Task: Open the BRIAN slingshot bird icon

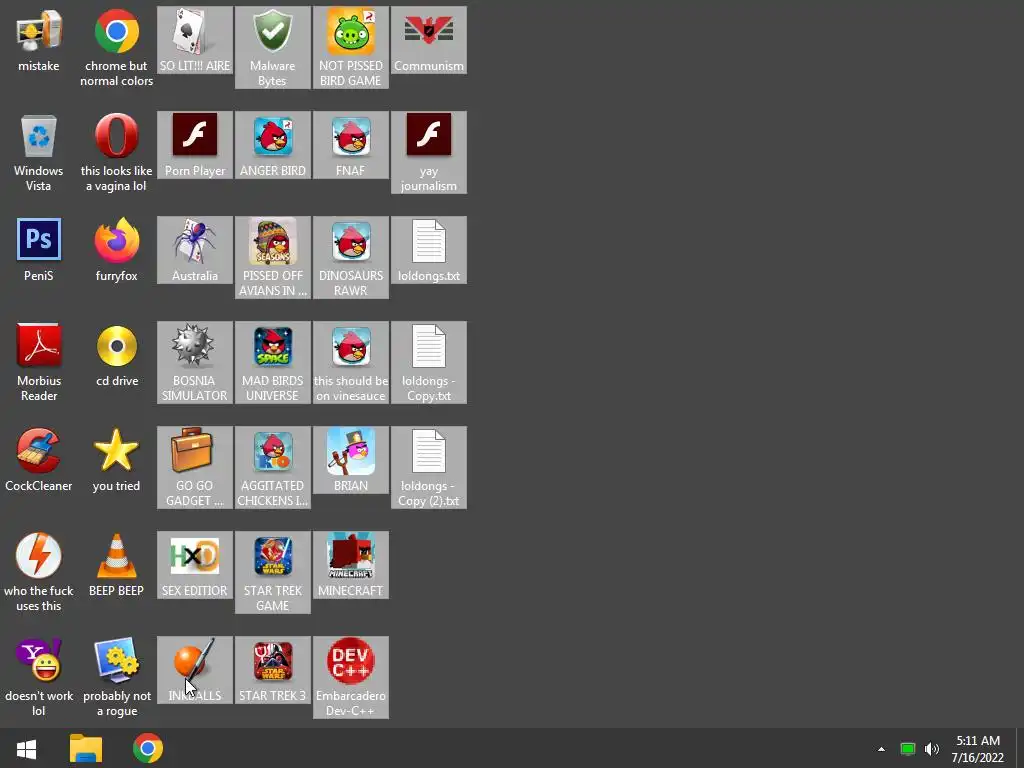Action: point(351,460)
